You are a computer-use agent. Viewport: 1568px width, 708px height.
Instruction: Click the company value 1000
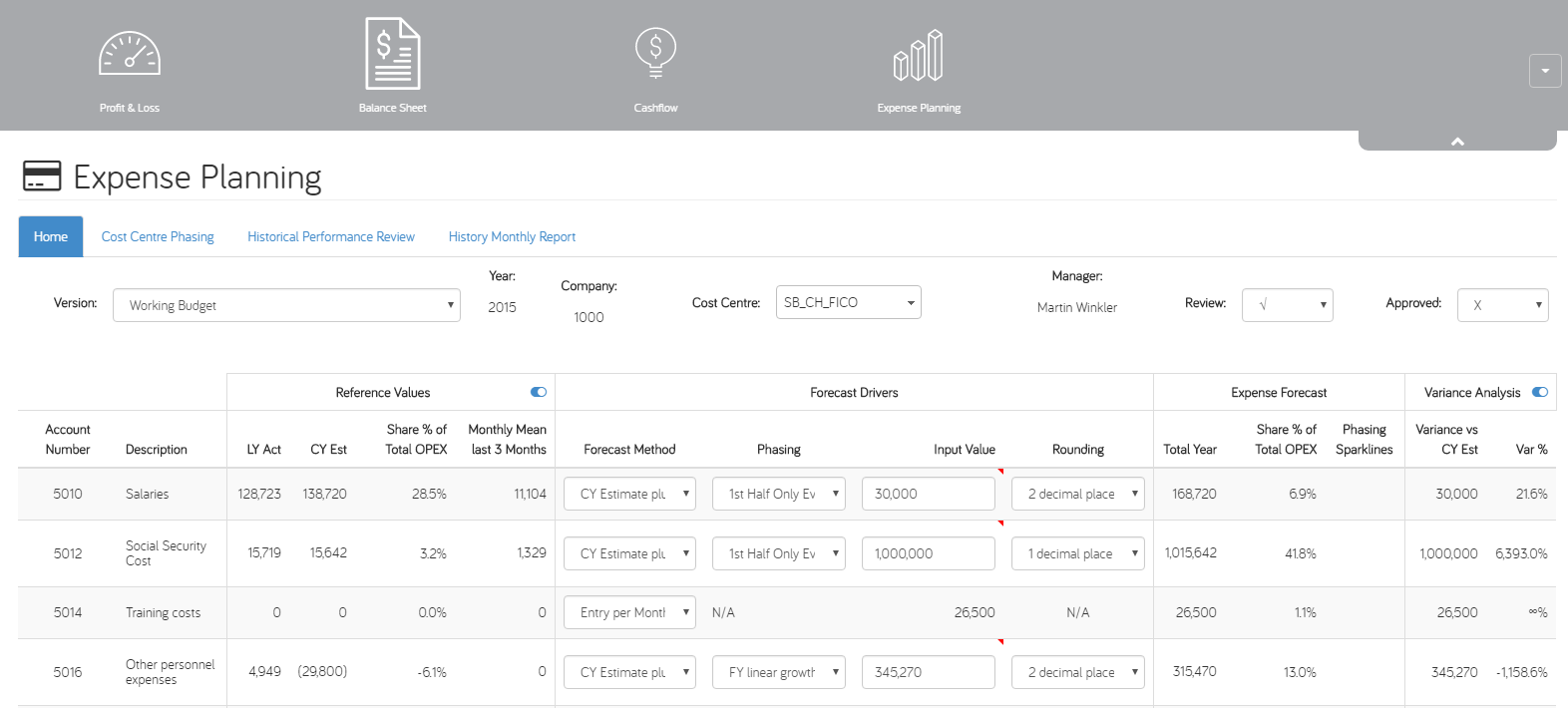coord(588,317)
